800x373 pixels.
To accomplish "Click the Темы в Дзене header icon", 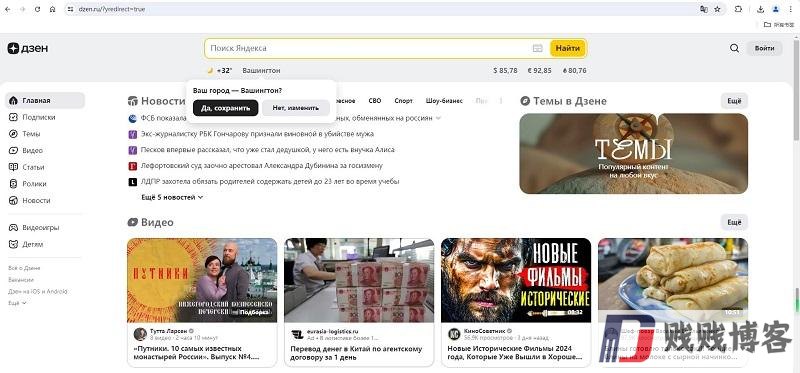I will point(525,101).
